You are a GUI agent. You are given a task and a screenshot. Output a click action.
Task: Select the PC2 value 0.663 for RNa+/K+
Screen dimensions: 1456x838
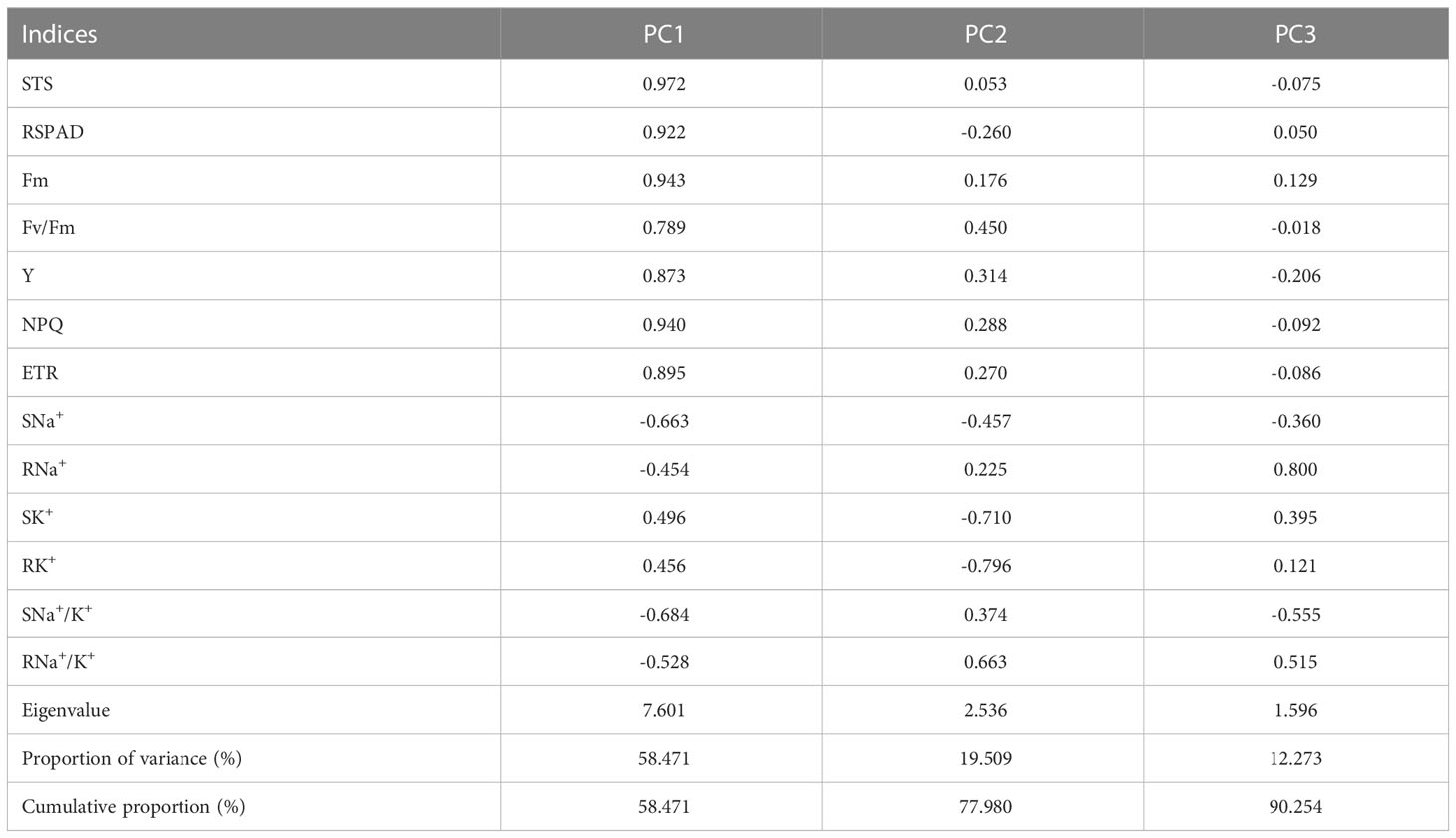[x=985, y=662]
